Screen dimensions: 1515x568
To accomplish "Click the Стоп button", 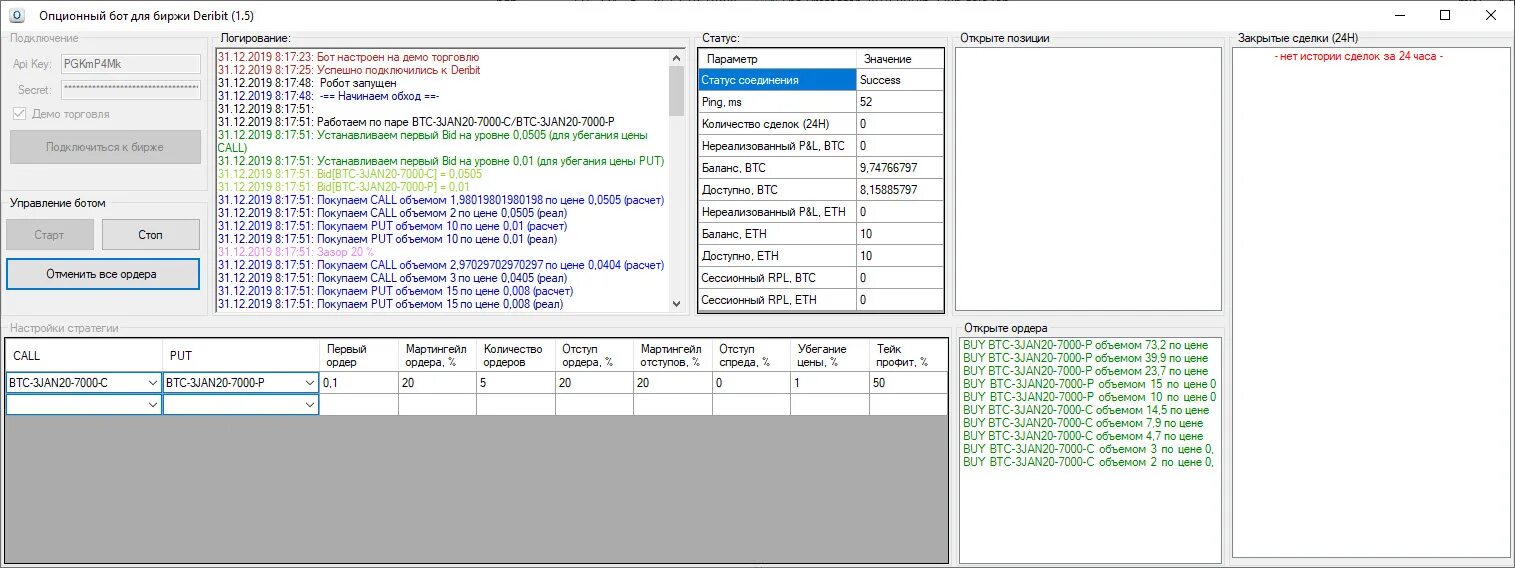I will tap(150, 235).
